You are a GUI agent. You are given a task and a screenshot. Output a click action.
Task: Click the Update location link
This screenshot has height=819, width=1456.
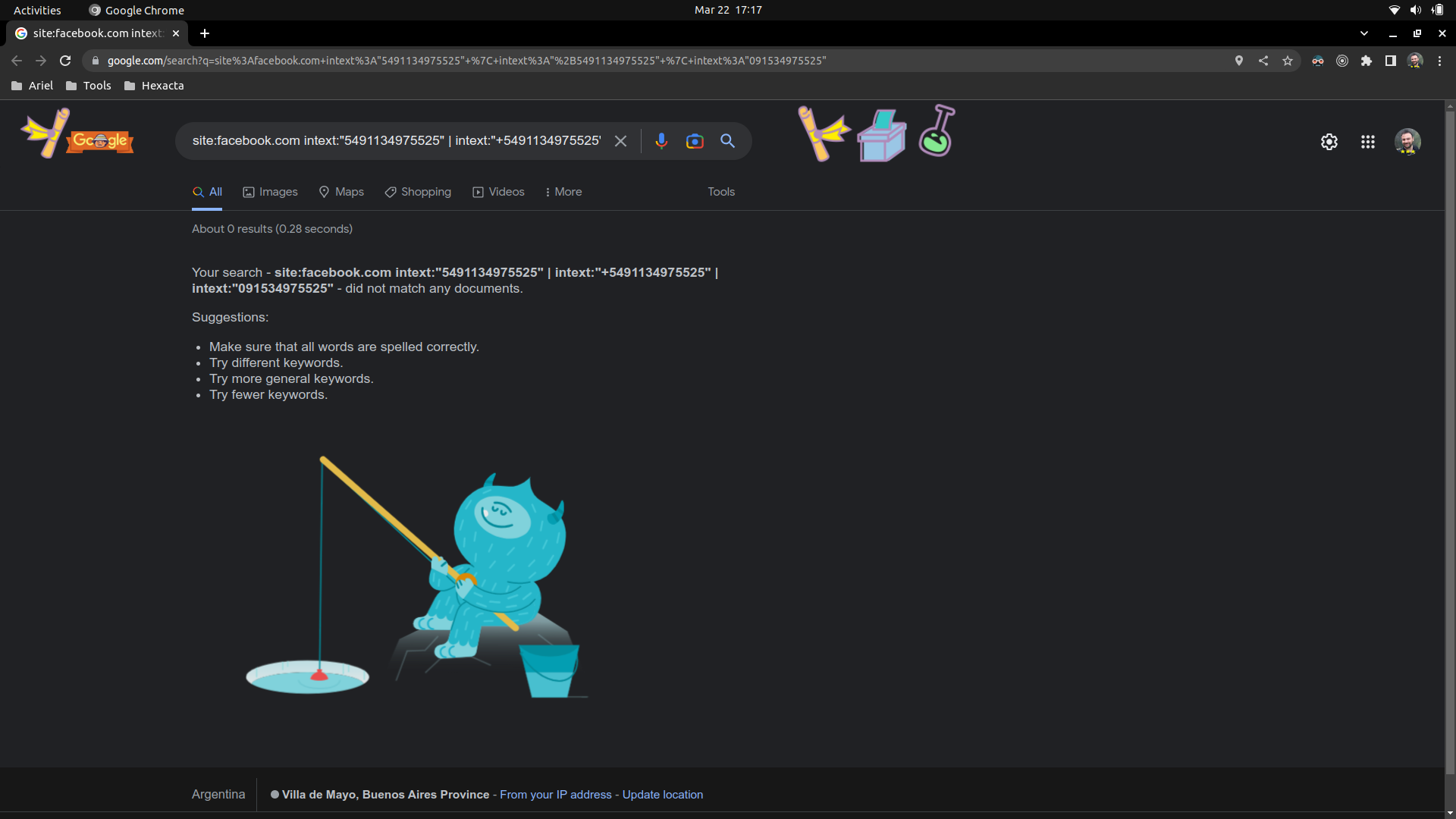pyautogui.click(x=663, y=795)
